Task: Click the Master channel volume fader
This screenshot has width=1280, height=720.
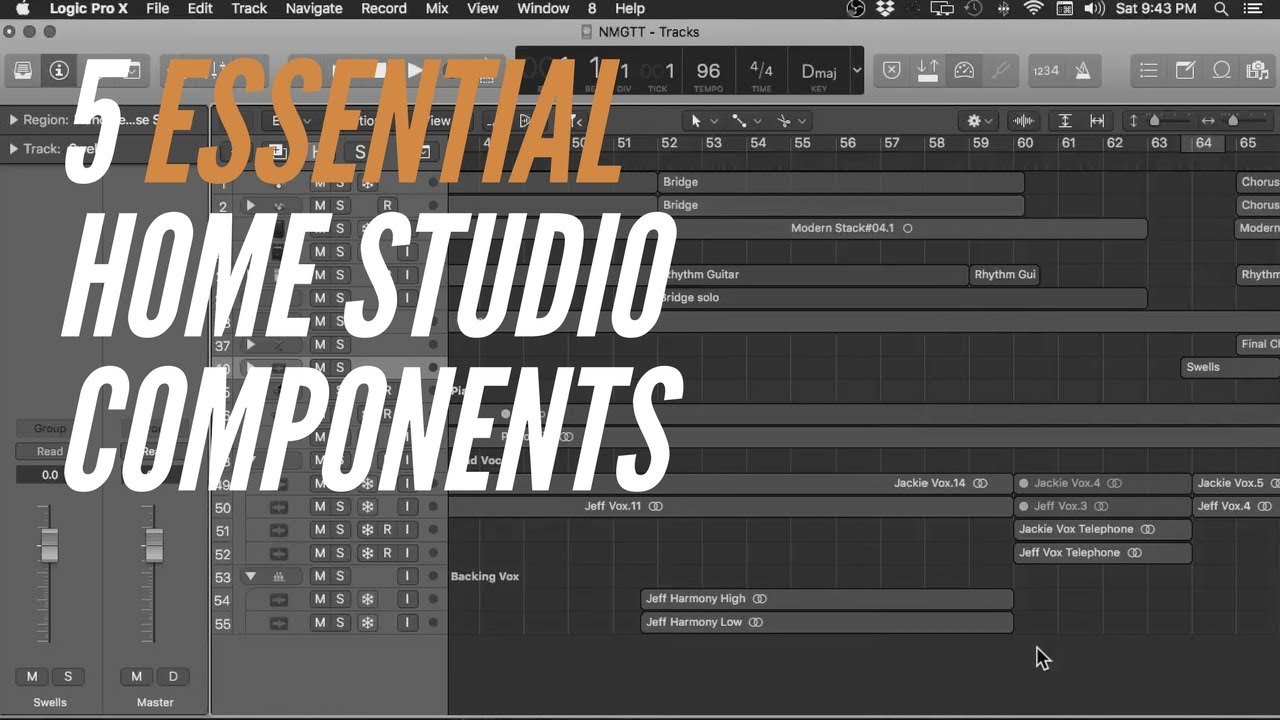Action: [x=154, y=545]
